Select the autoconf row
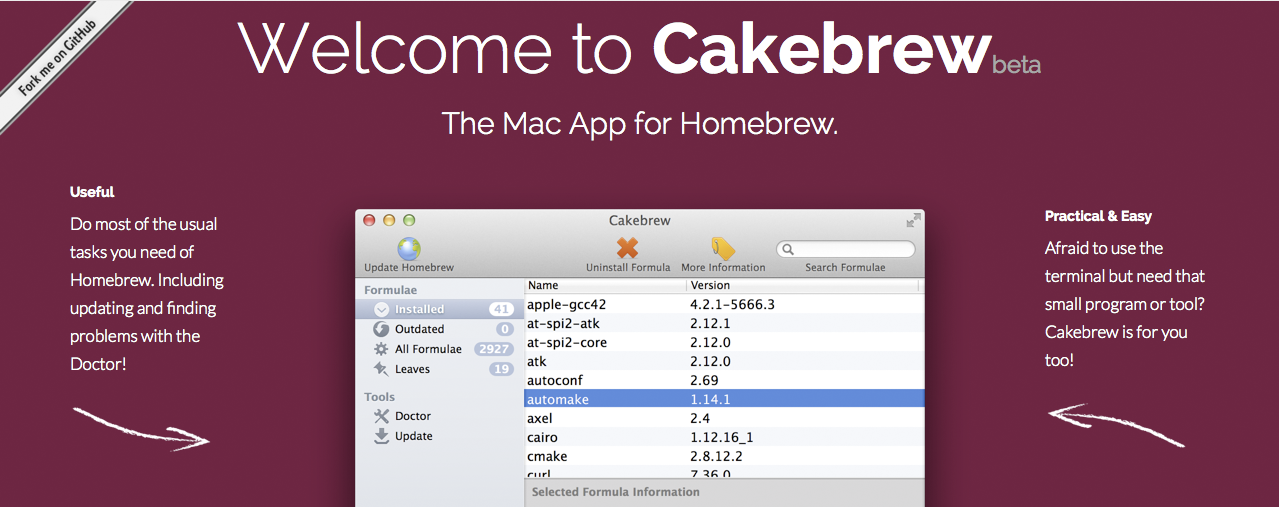Image resolution: width=1279 pixels, height=507 pixels. [x=725, y=380]
